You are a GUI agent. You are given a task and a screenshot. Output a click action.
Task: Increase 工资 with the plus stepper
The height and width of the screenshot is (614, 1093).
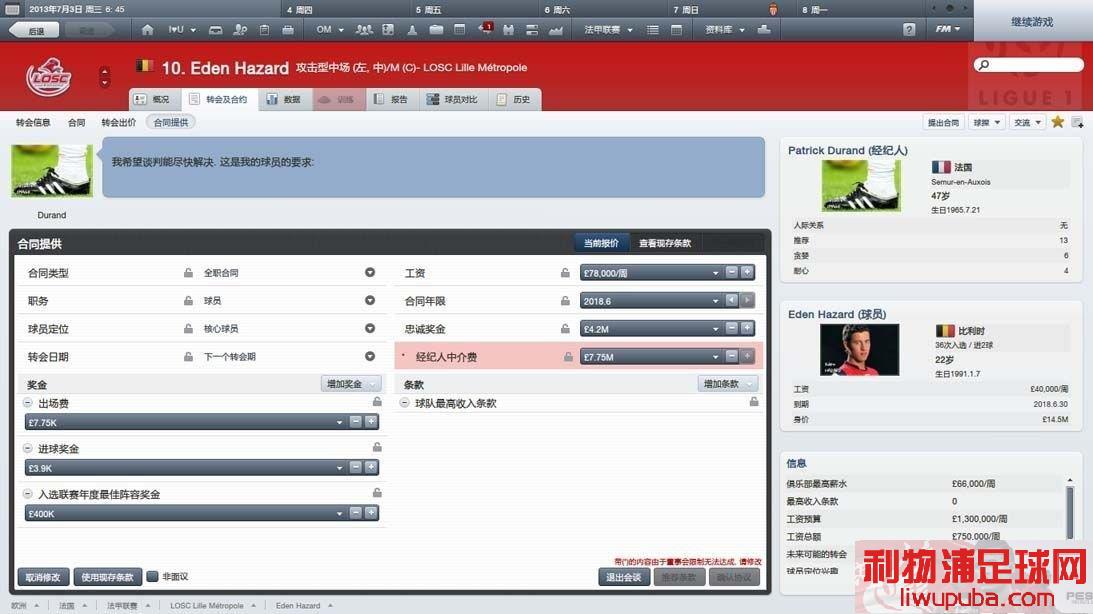point(747,273)
